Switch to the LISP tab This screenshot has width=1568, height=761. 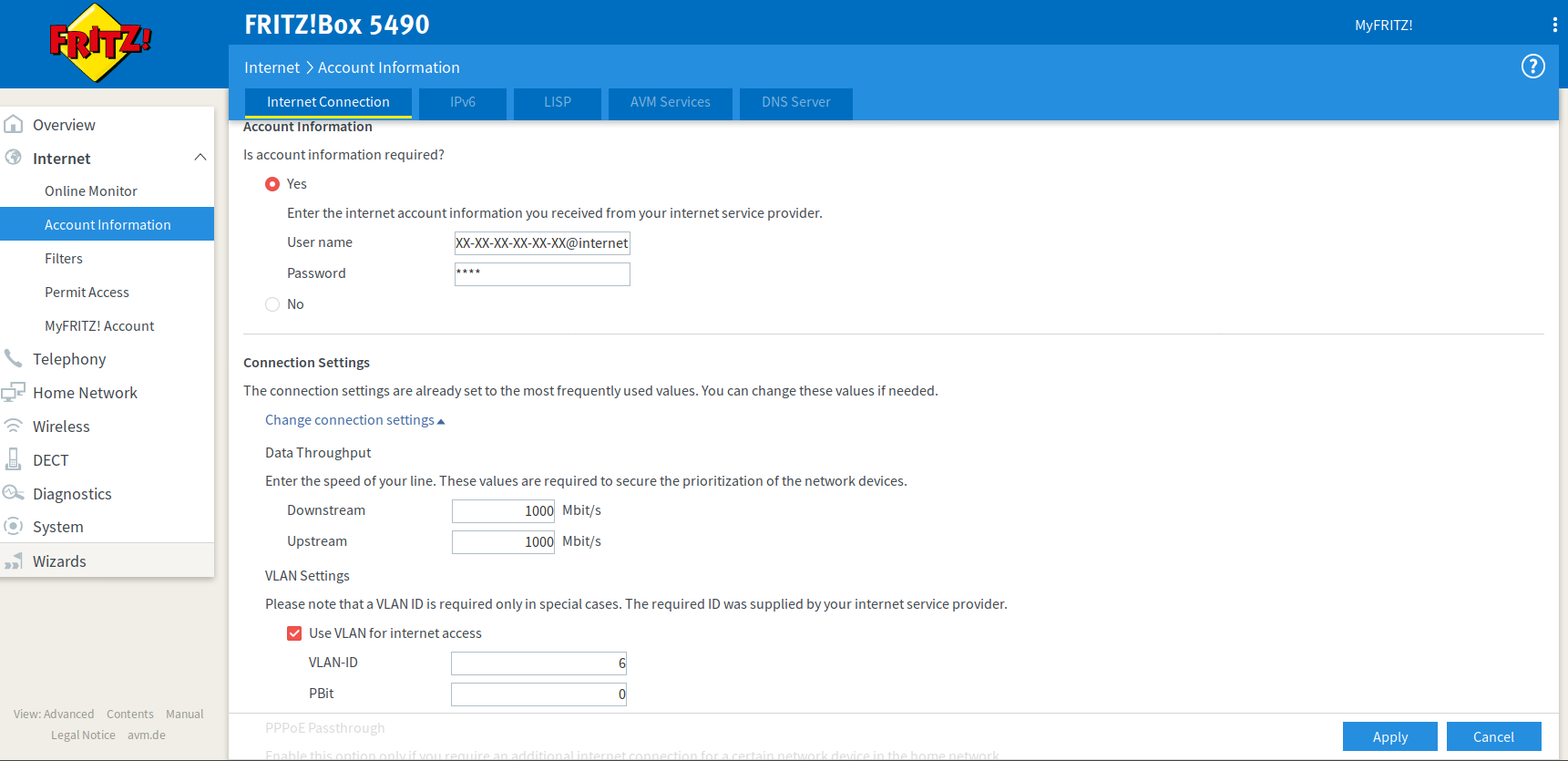(x=558, y=102)
